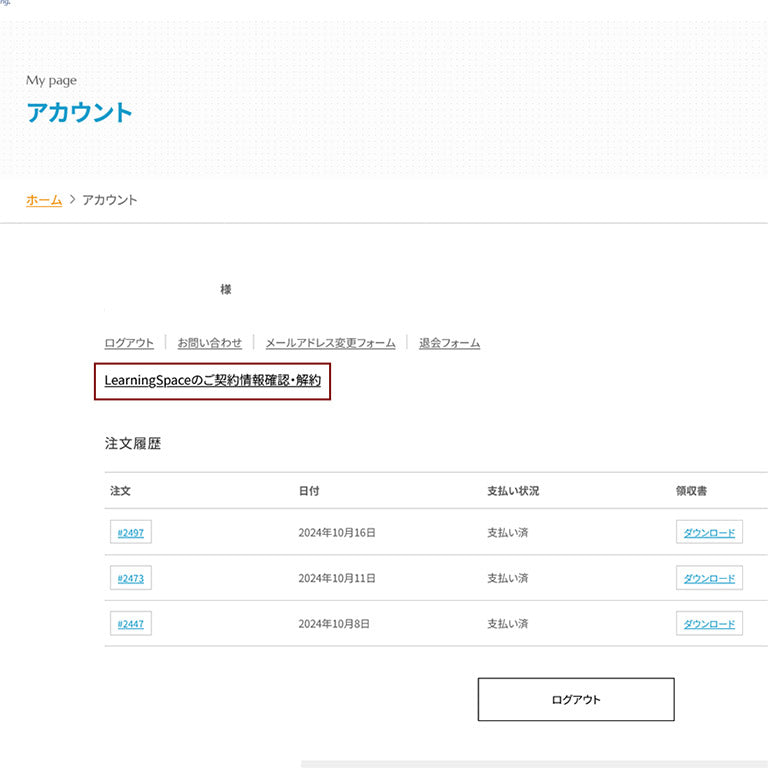The image size is (768, 768).
Task: Download receipt for order #2447
Action: (709, 624)
